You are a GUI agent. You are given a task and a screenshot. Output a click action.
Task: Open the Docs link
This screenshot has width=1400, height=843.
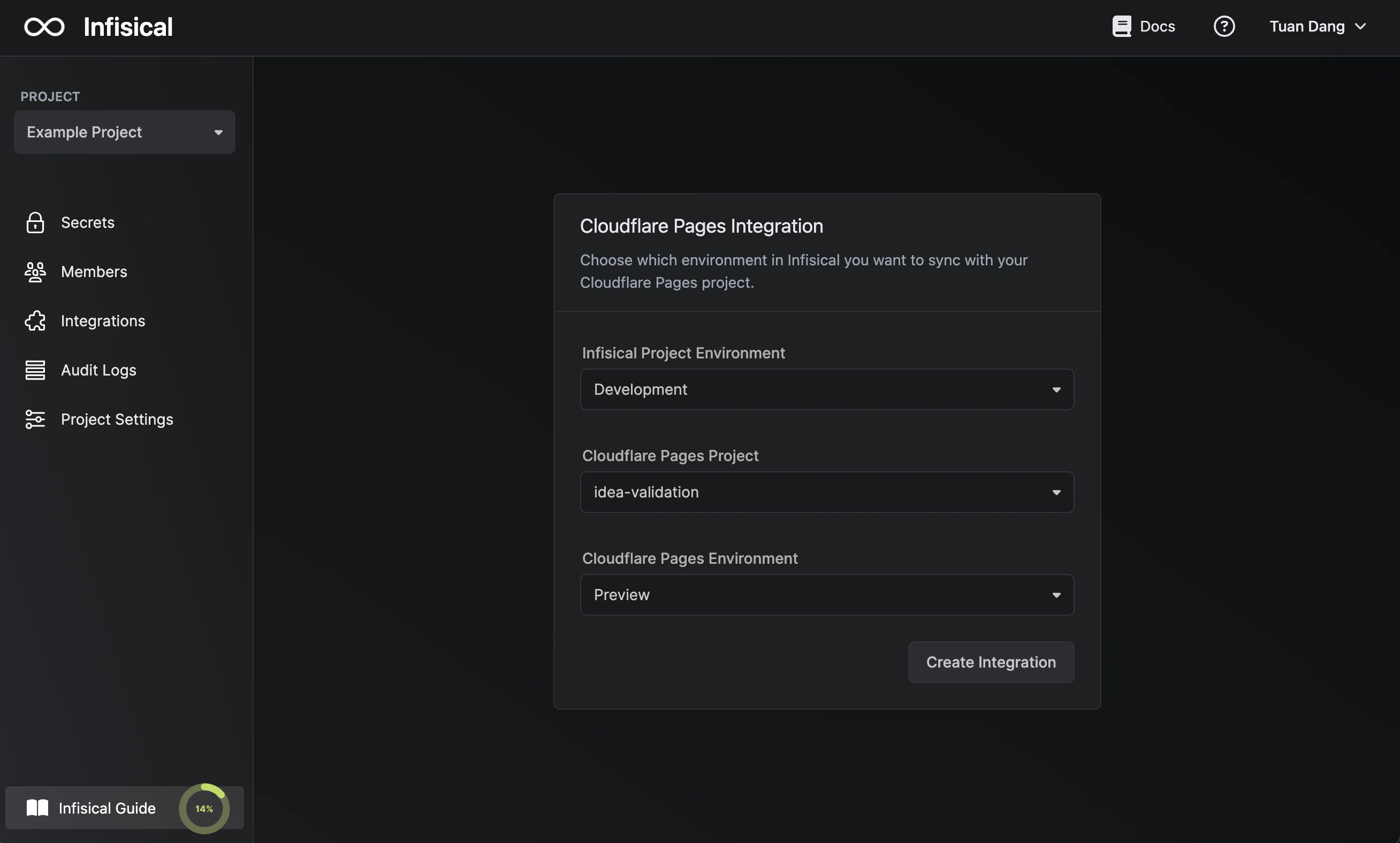pyautogui.click(x=1143, y=26)
